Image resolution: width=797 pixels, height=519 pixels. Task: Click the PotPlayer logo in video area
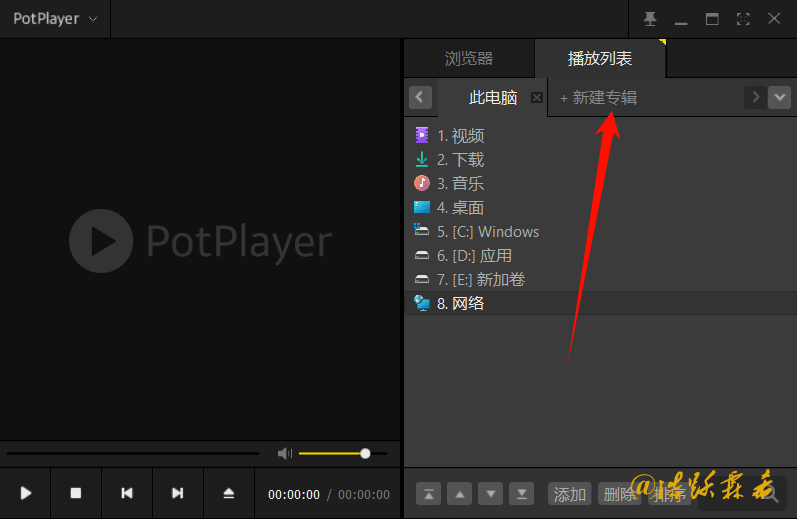point(200,240)
